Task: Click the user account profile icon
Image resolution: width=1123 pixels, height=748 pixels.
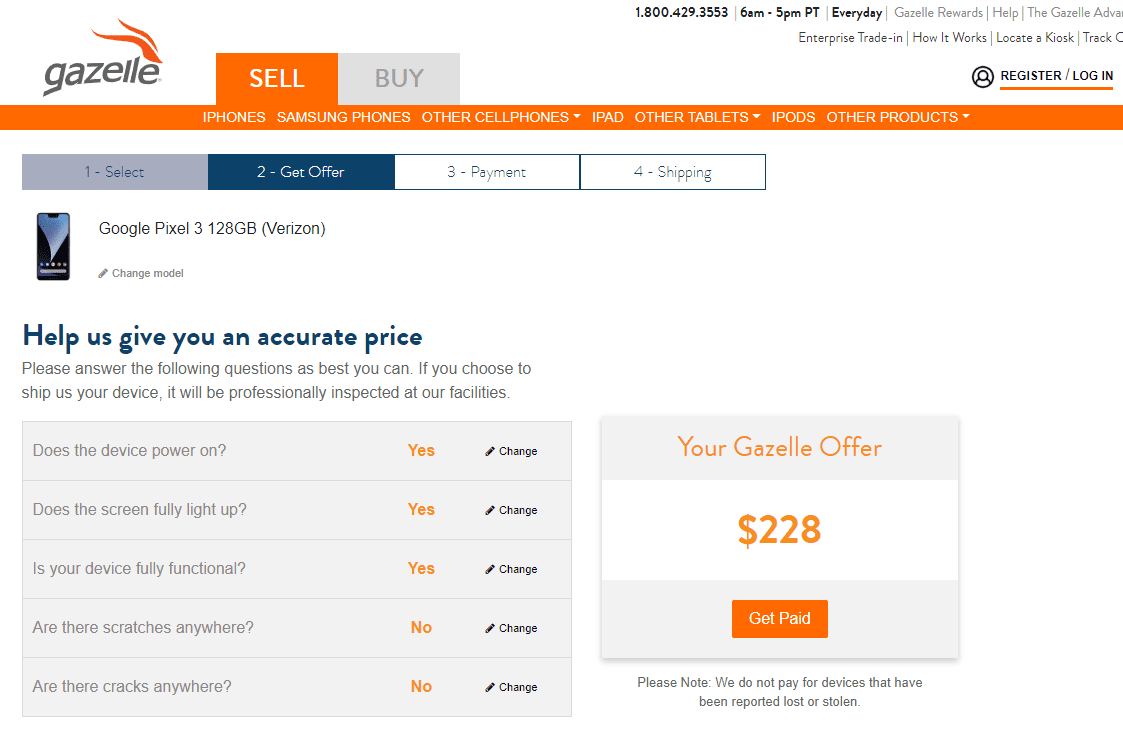Action: coord(982,77)
